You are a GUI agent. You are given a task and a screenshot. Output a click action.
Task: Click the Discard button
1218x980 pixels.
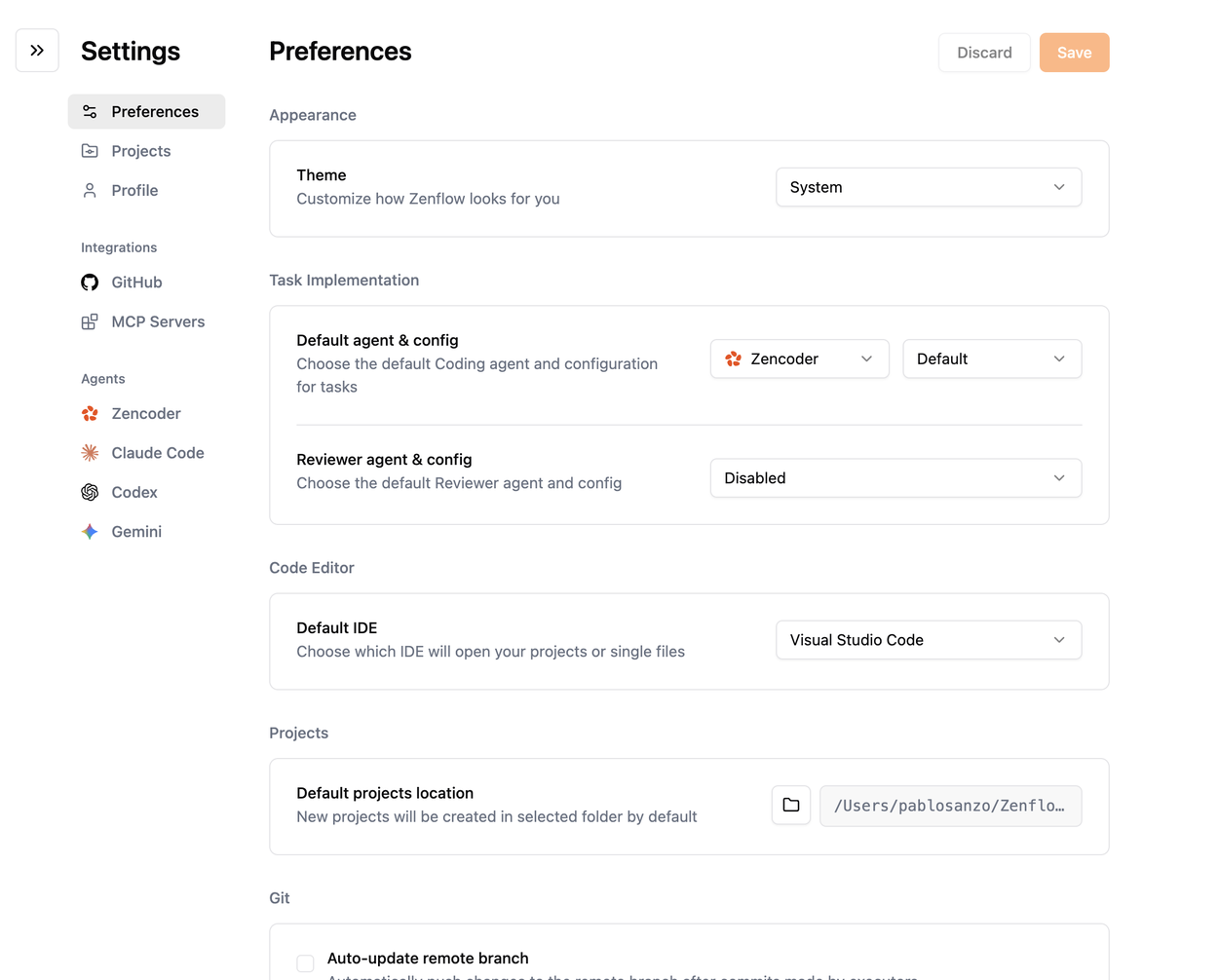click(x=984, y=53)
